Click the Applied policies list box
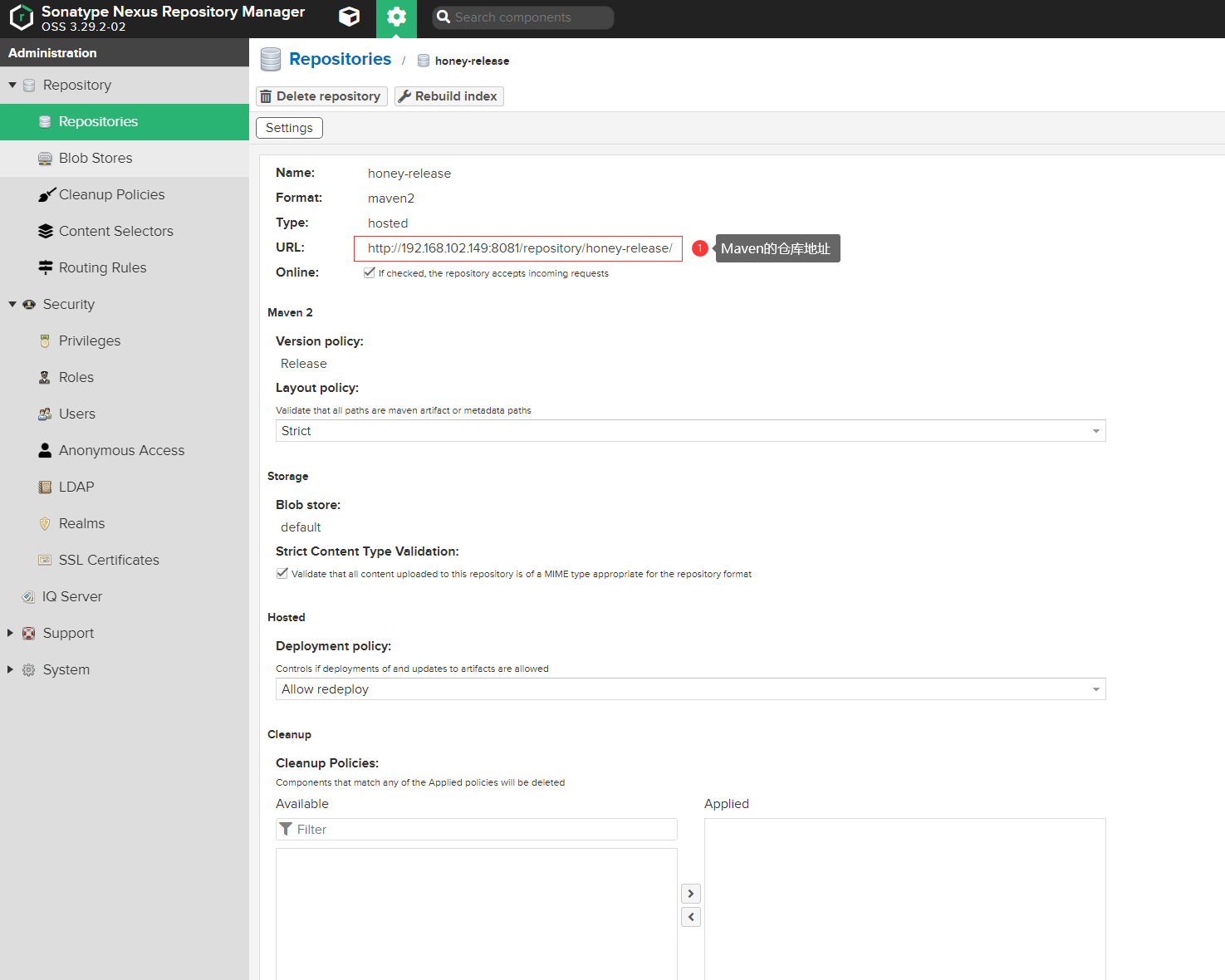Viewport: 1225px width, 980px height. 905,899
